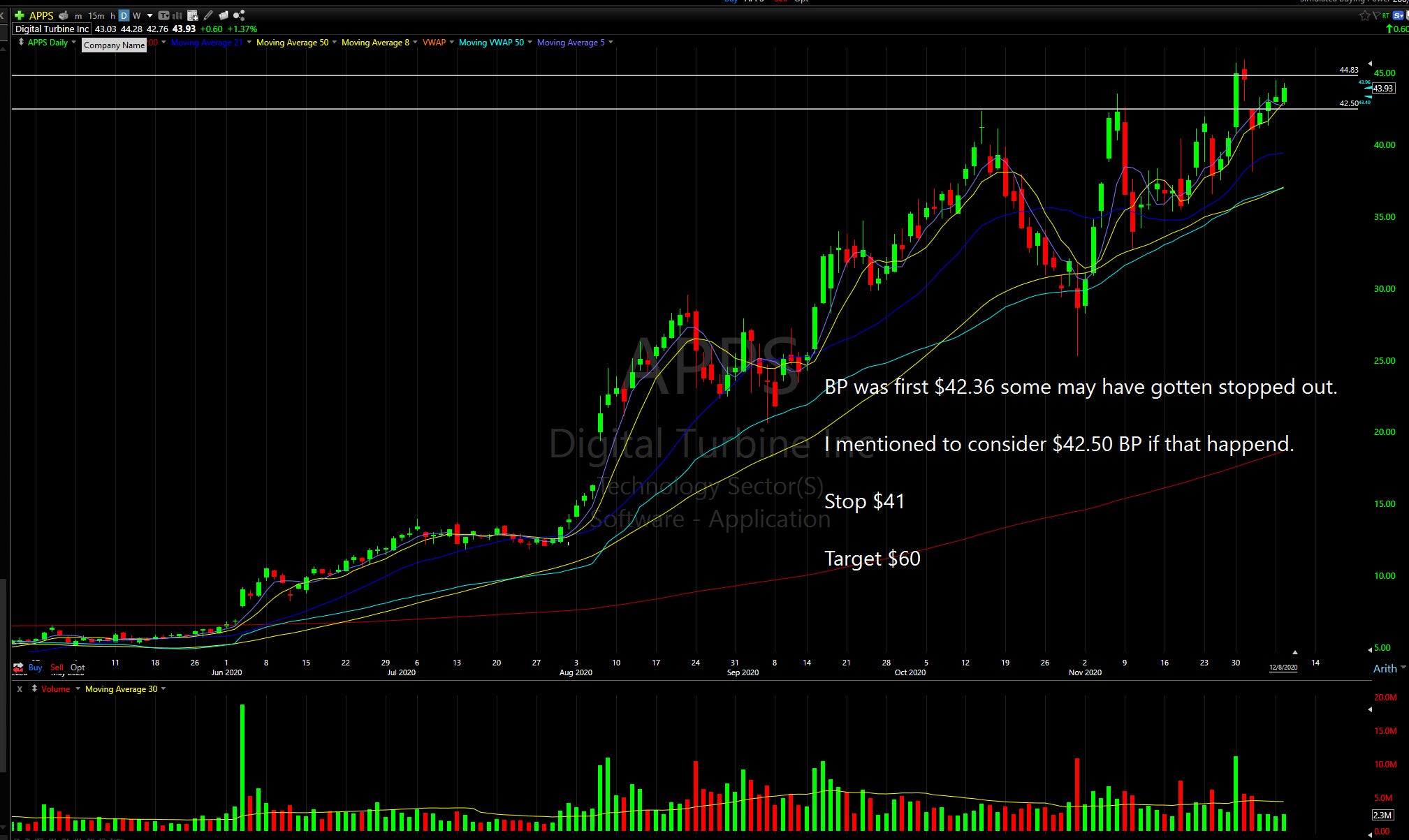Switch to hourly timeframe h
The image size is (1409, 840).
tap(112, 15)
